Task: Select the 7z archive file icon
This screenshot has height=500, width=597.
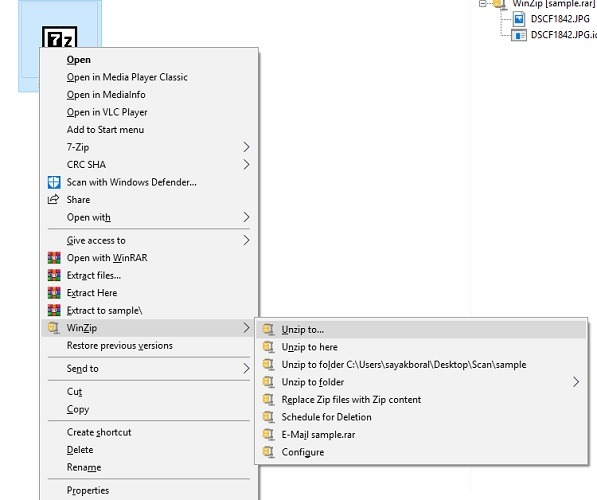Action: click(59, 37)
